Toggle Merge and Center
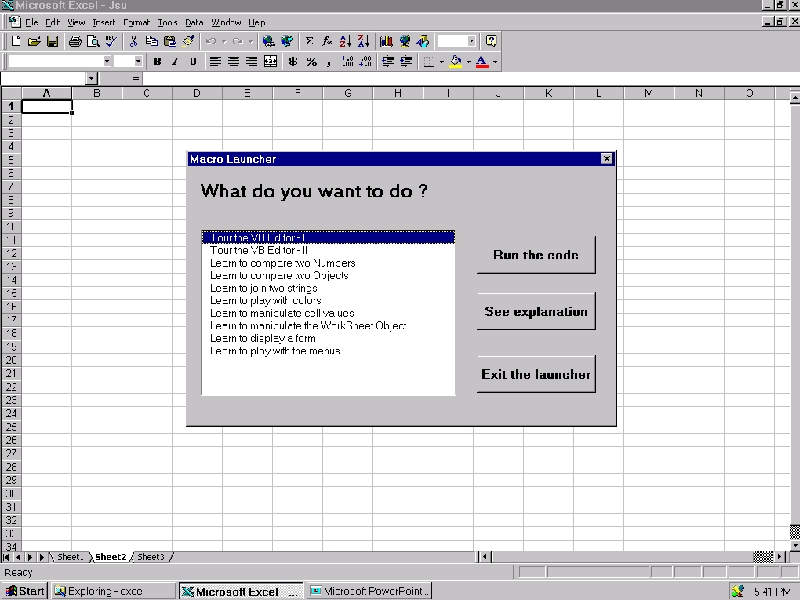This screenshot has height=600, width=800. pyautogui.click(x=270, y=62)
